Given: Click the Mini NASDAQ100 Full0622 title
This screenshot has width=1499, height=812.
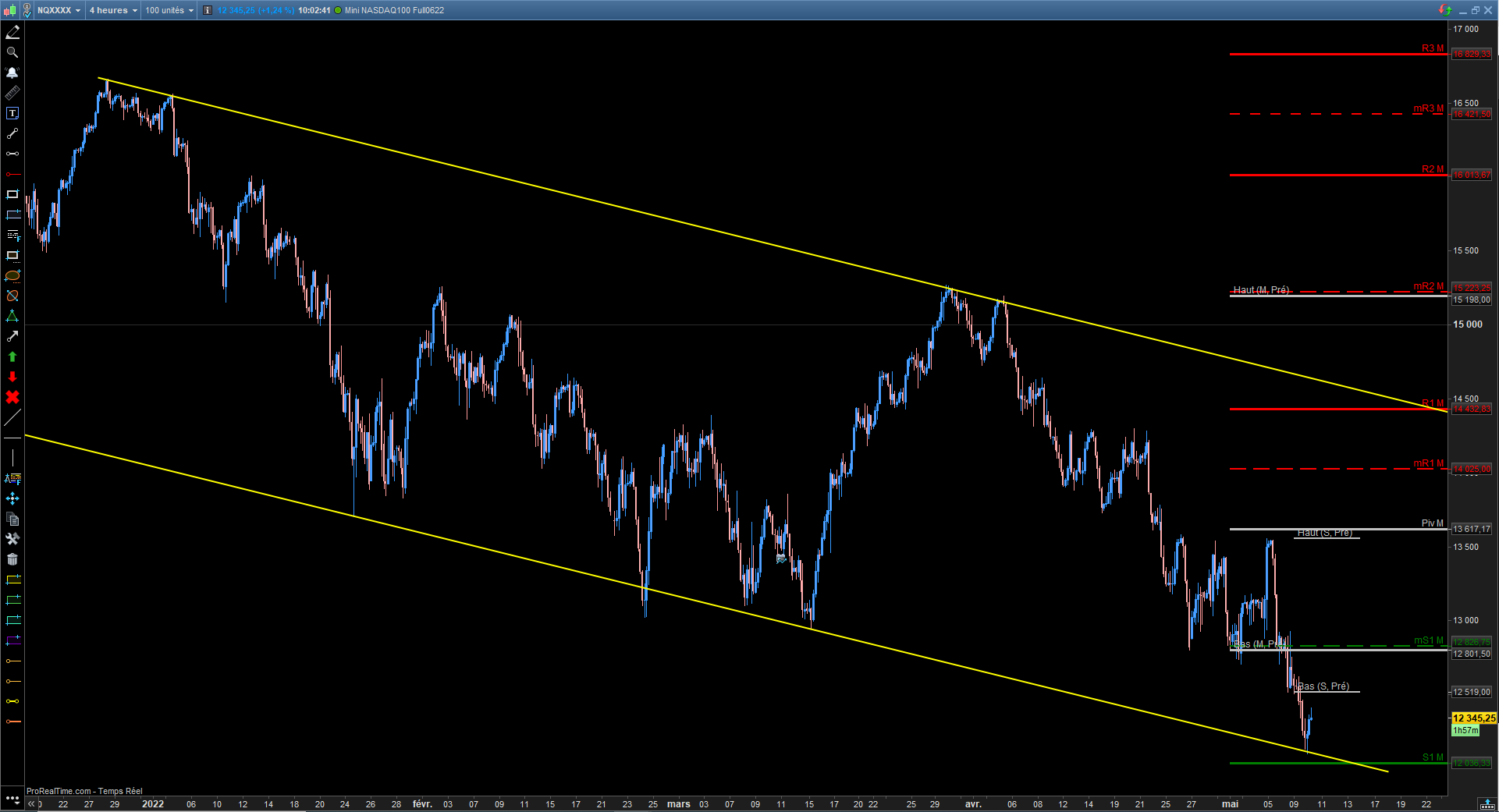Looking at the screenshot, I should [x=394, y=10].
